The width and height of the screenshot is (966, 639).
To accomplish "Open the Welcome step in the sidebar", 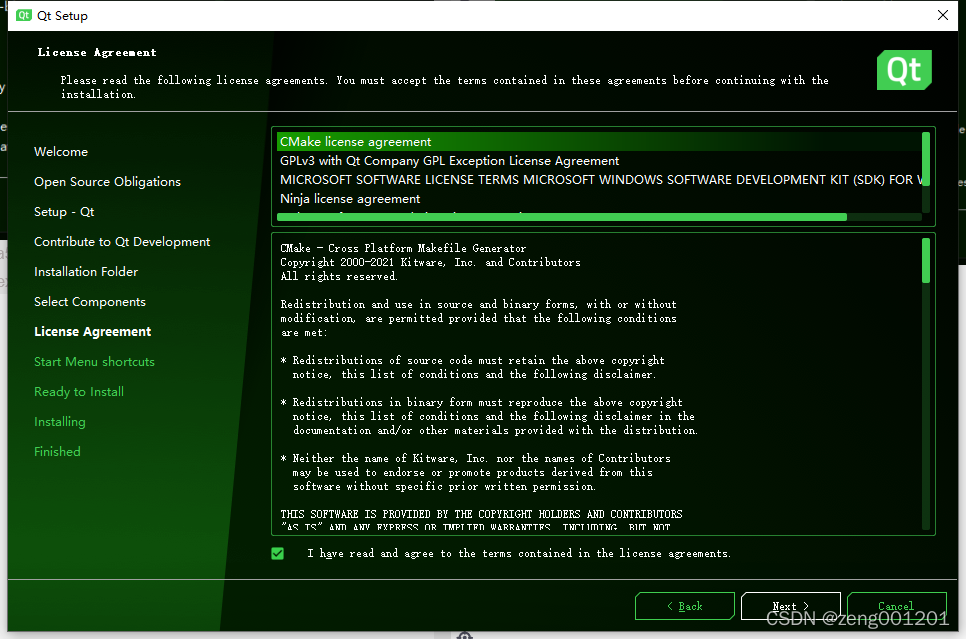I will click(x=61, y=151).
